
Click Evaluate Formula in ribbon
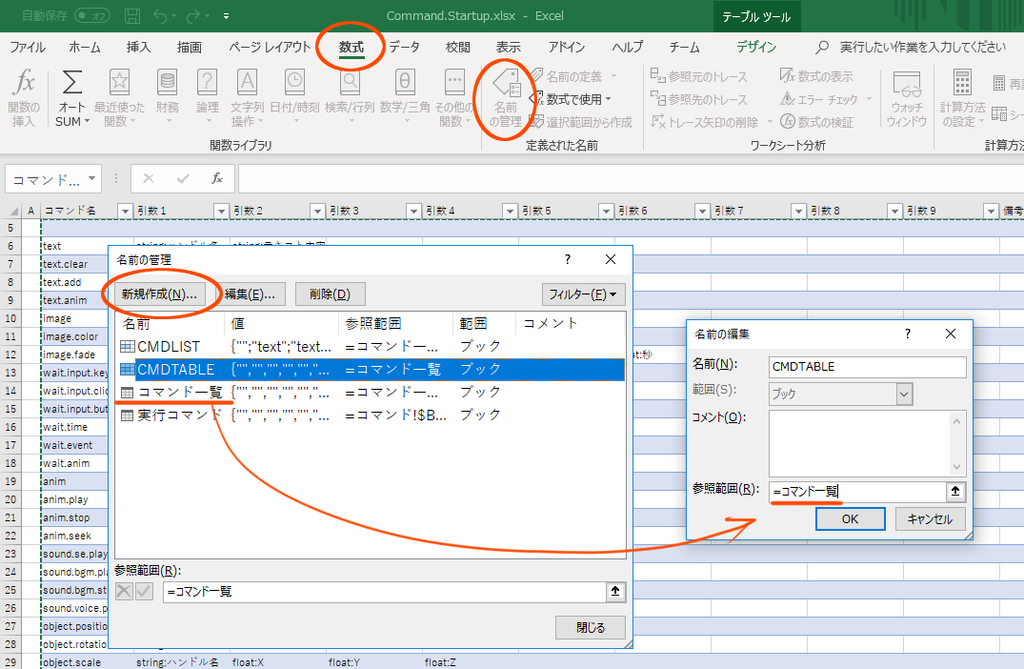pyautogui.click(x=816, y=122)
